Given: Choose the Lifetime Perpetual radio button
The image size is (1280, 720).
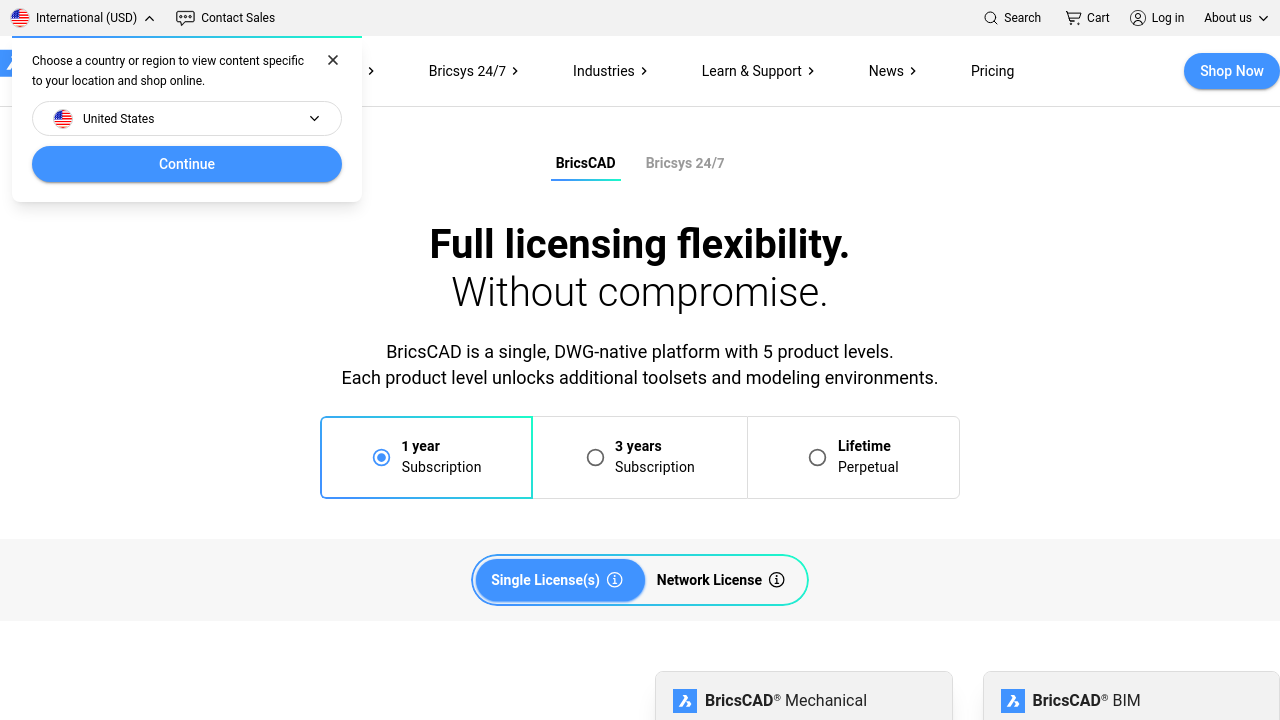Looking at the screenshot, I should pos(817,457).
